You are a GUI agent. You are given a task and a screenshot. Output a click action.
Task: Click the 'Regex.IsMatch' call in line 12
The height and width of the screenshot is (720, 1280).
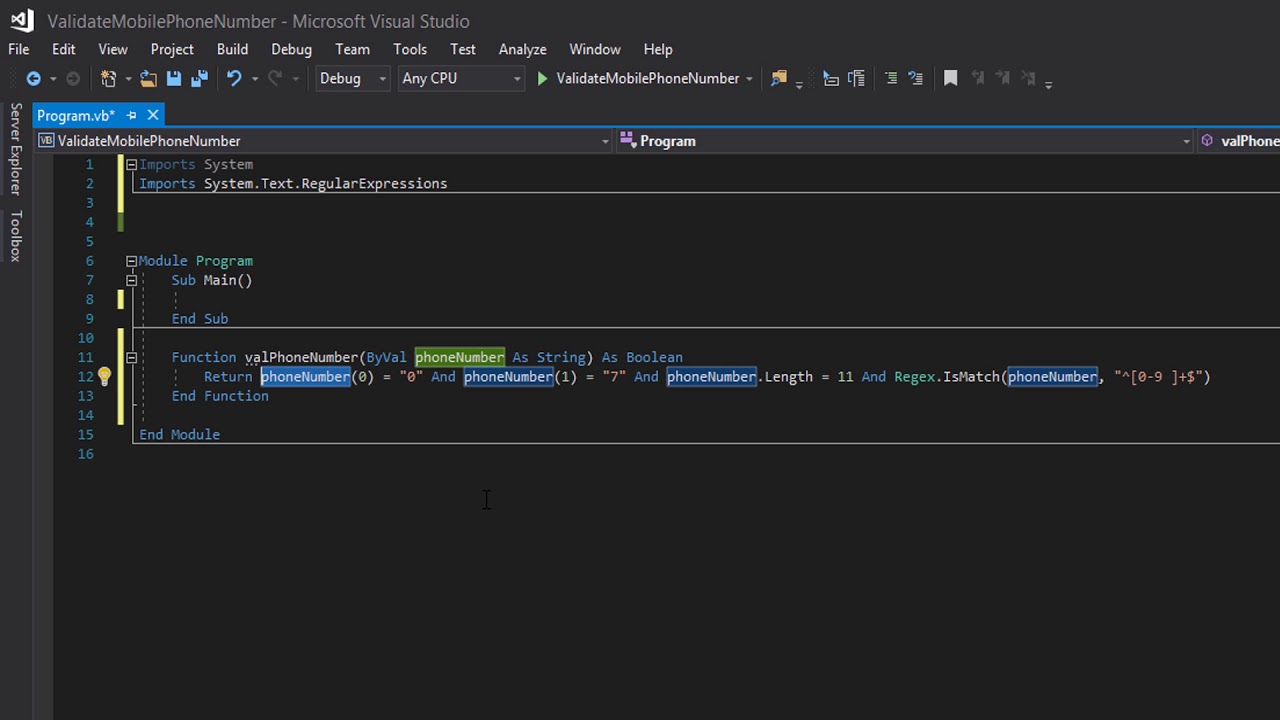[x=945, y=377]
